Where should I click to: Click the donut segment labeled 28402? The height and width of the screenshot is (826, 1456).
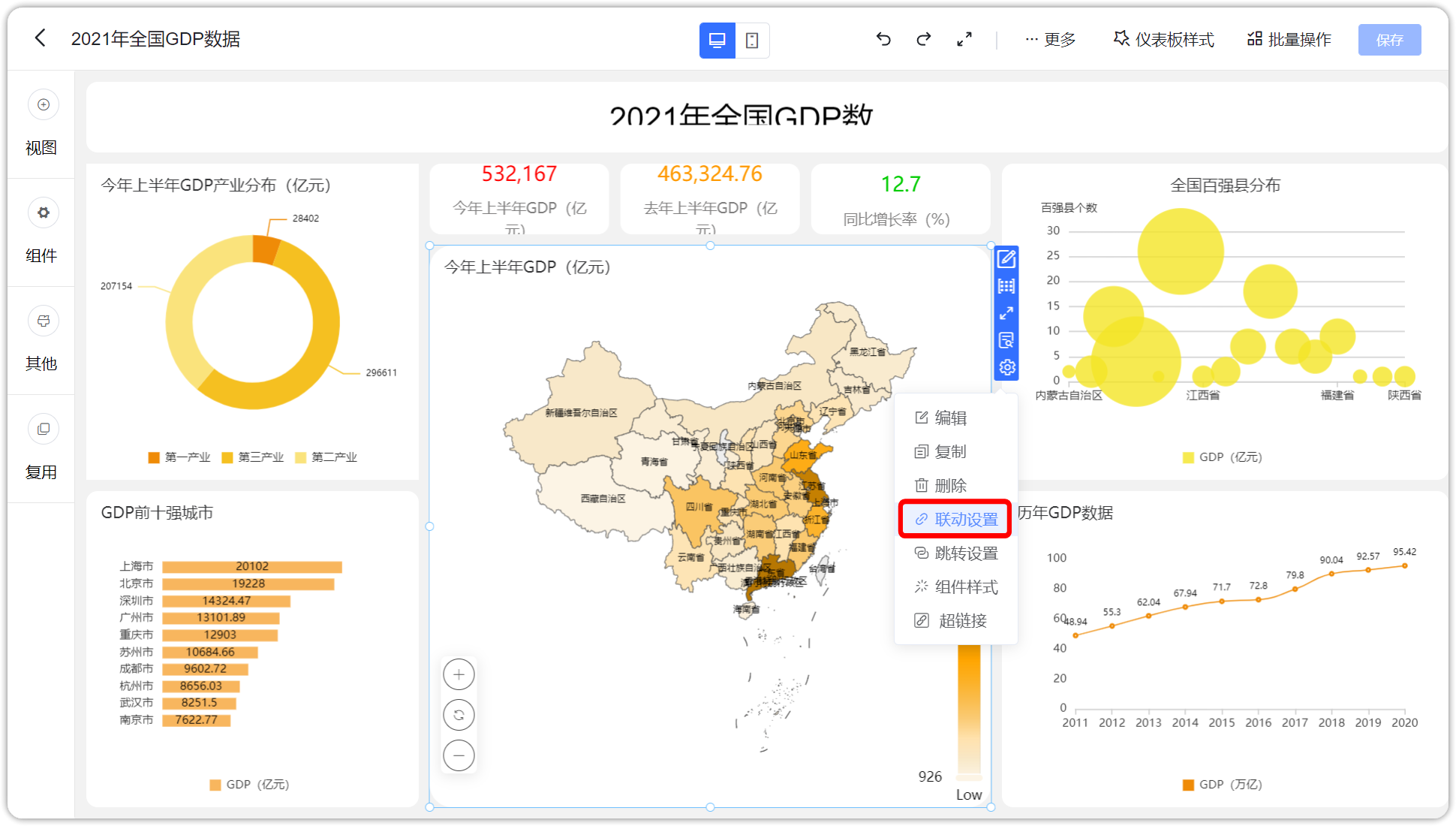pos(266,250)
